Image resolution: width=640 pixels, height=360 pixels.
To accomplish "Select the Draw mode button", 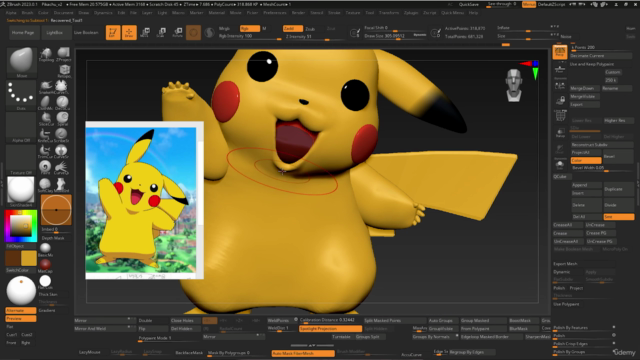I will click(129, 33).
